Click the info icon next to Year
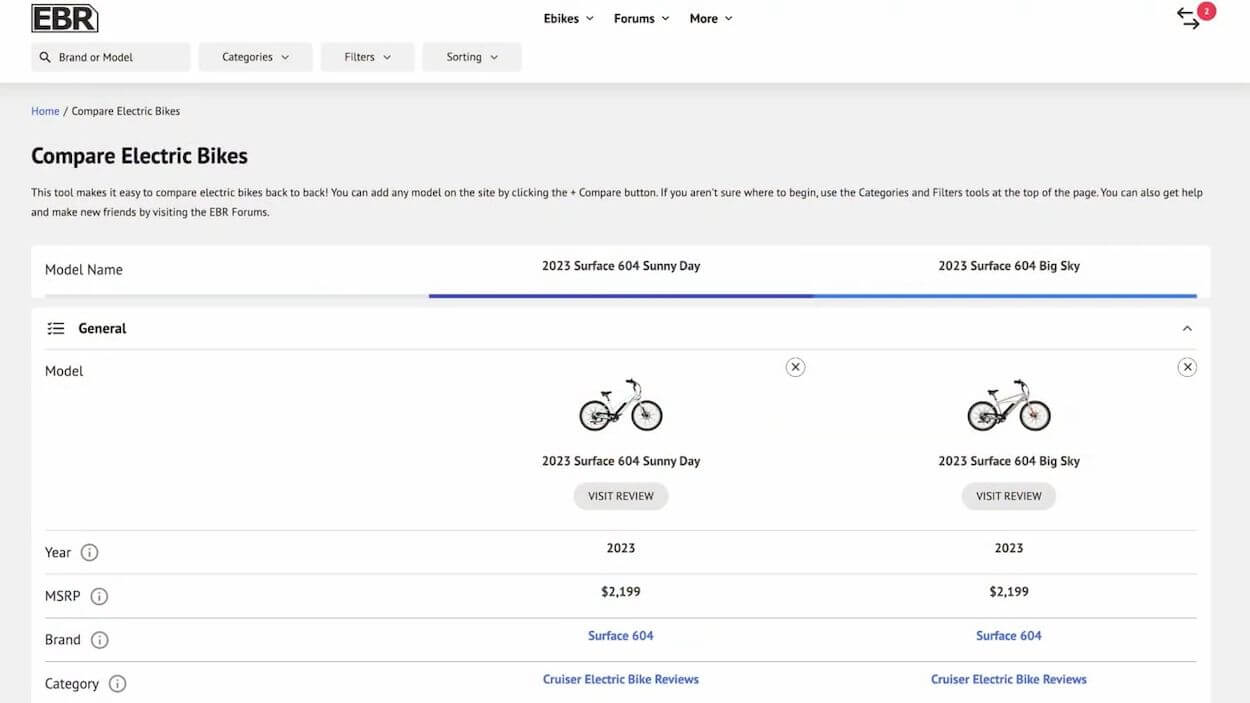Viewport: 1250px width, 703px height. click(89, 552)
